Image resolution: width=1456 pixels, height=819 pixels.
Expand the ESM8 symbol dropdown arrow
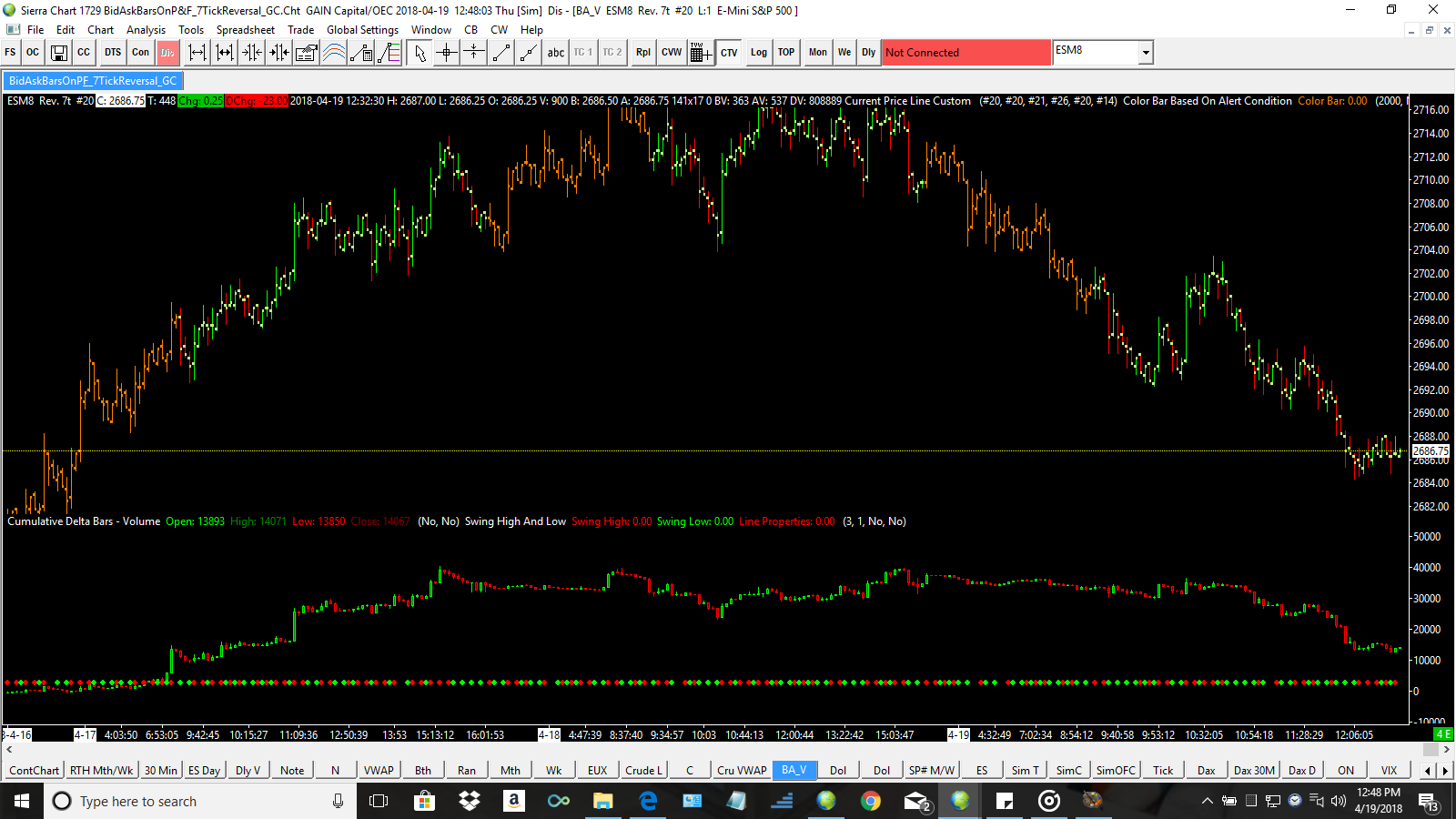click(1146, 53)
